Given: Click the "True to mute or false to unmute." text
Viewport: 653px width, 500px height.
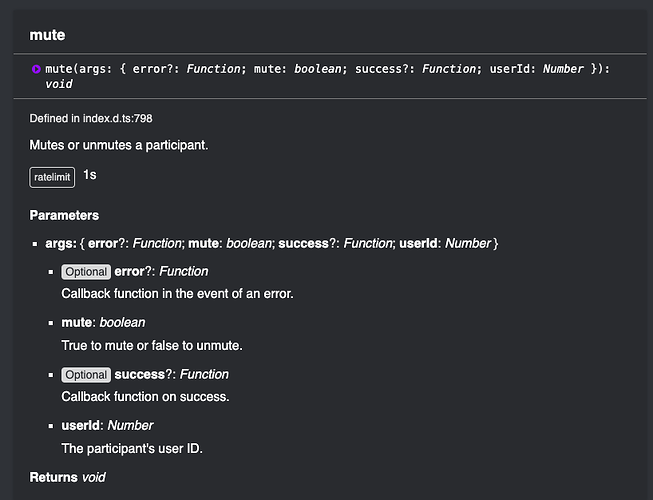Looking at the screenshot, I should pyautogui.click(x=152, y=345).
